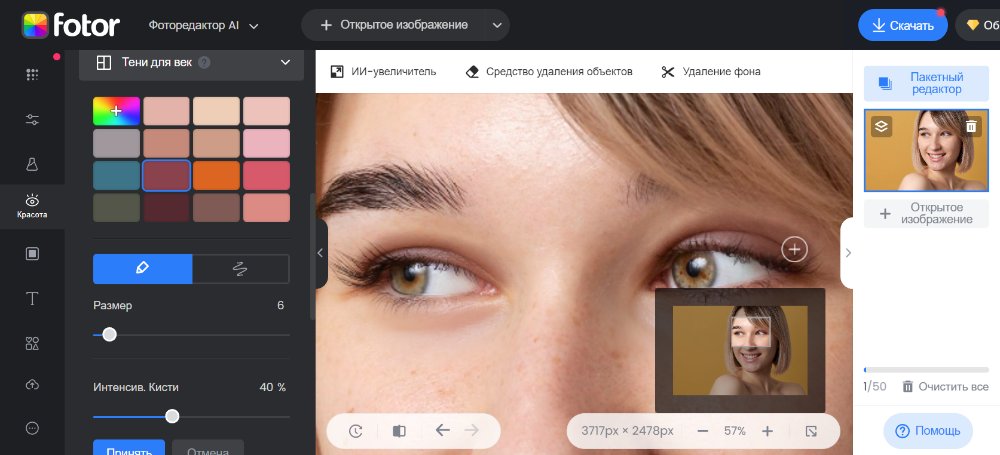This screenshot has height=455, width=1000.
Task: Select the olive green eyeshadow swatch
Action: [117, 207]
